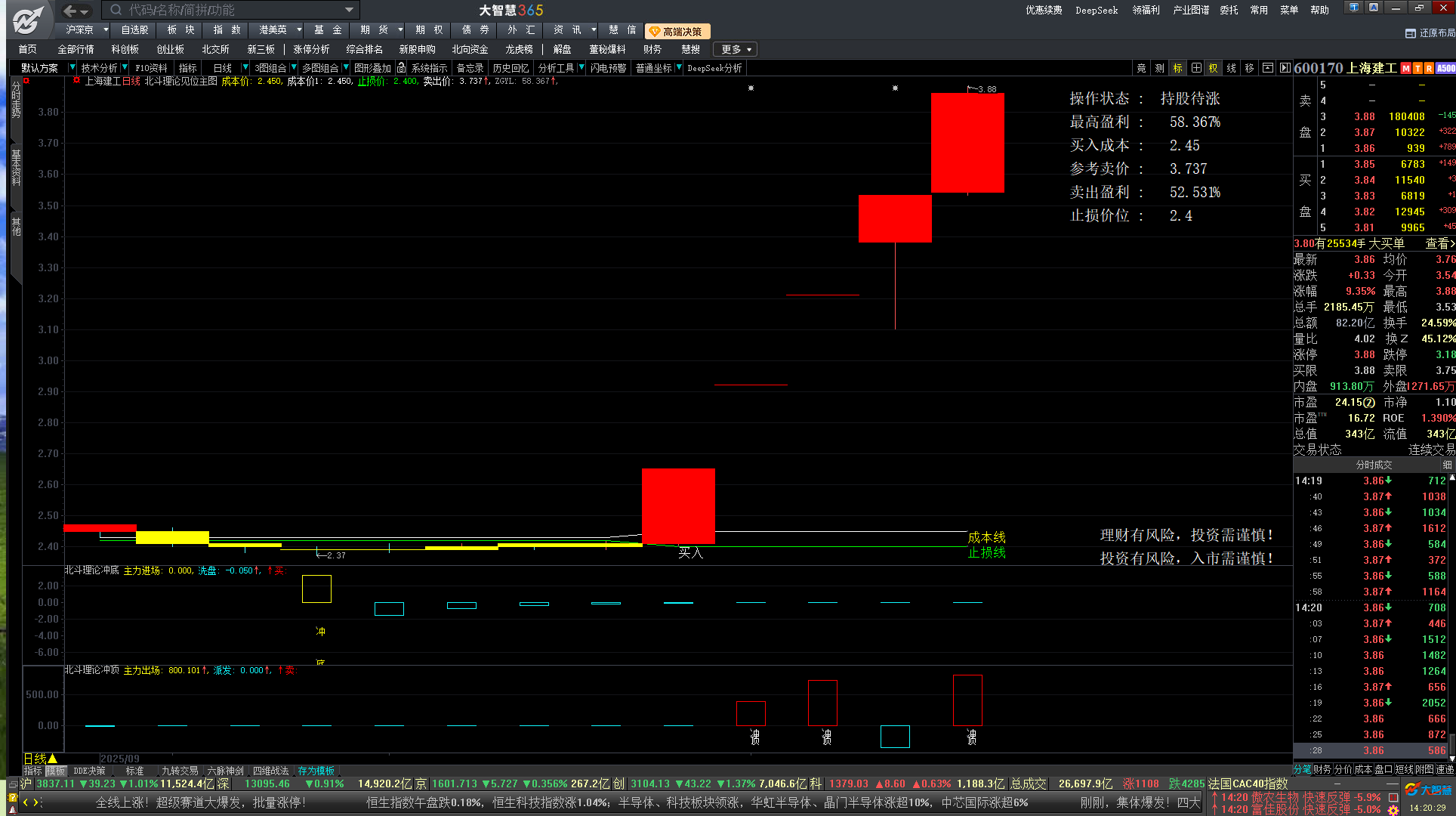This screenshot has width=1456, height=816.
Task: Open the 龙虎榜 page
Action: tap(519, 49)
